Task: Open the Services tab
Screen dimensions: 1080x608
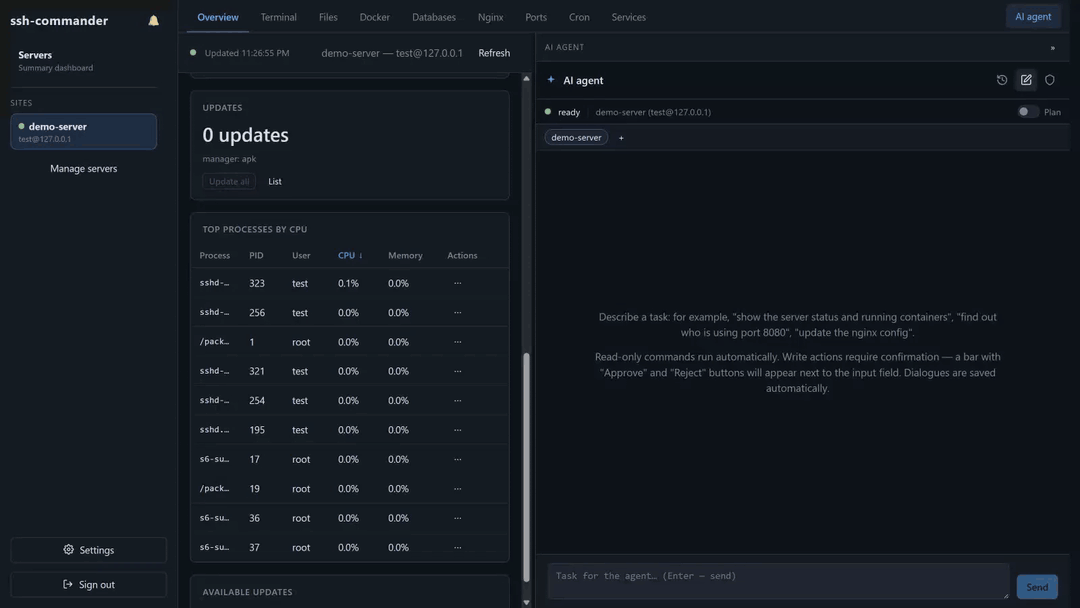Action: click(x=628, y=17)
